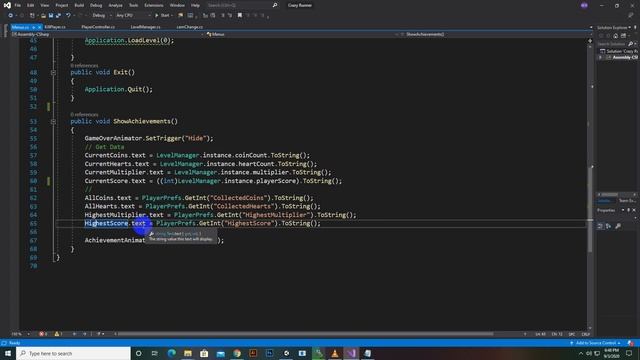Open the editor zoom level dropdown
Image resolution: width=640 pixels, height=360 pixels.
[x=20, y=334]
